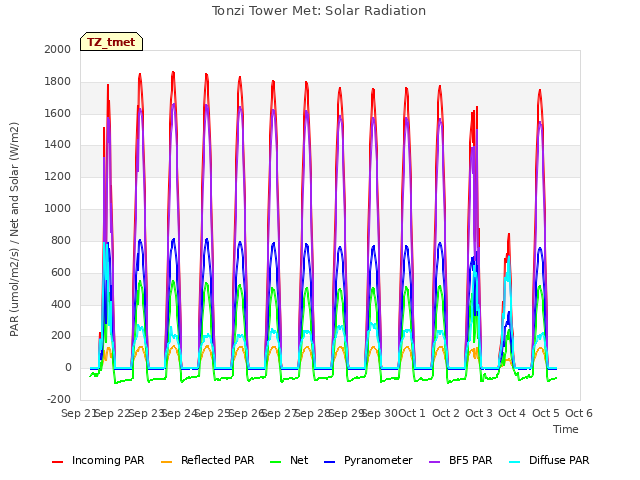
Task: Click the Oct 4 low Incoming PAR peak
Action: coord(509,235)
